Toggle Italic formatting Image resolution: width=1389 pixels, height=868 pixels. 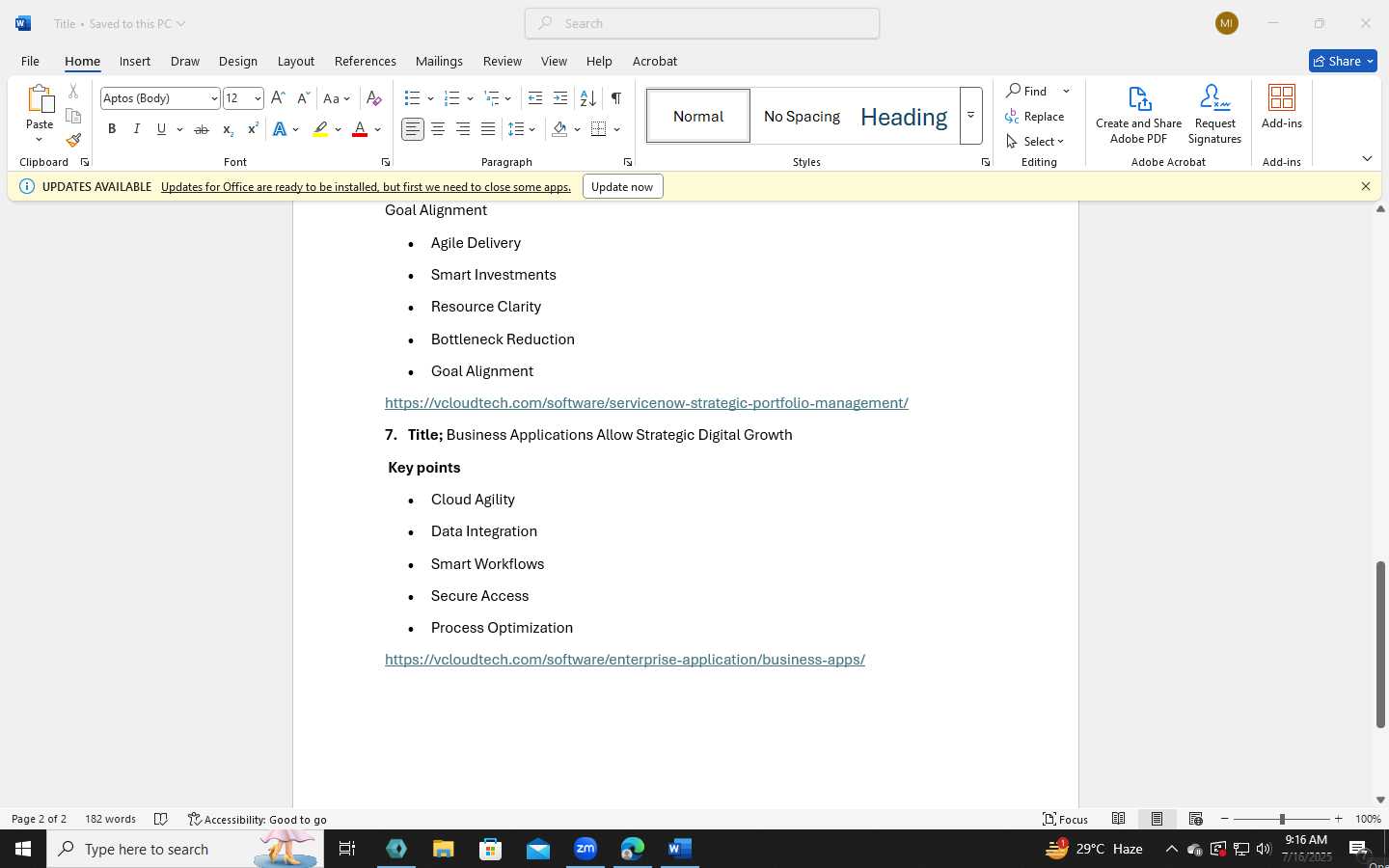pos(137,129)
